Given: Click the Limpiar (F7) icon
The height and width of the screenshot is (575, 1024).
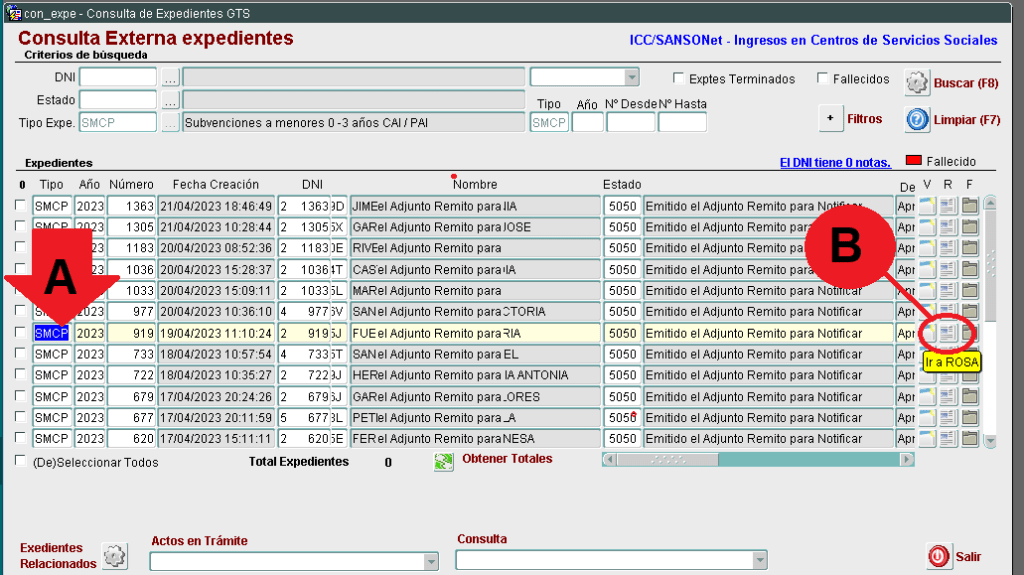Looking at the screenshot, I should click(x=917, y=120).
